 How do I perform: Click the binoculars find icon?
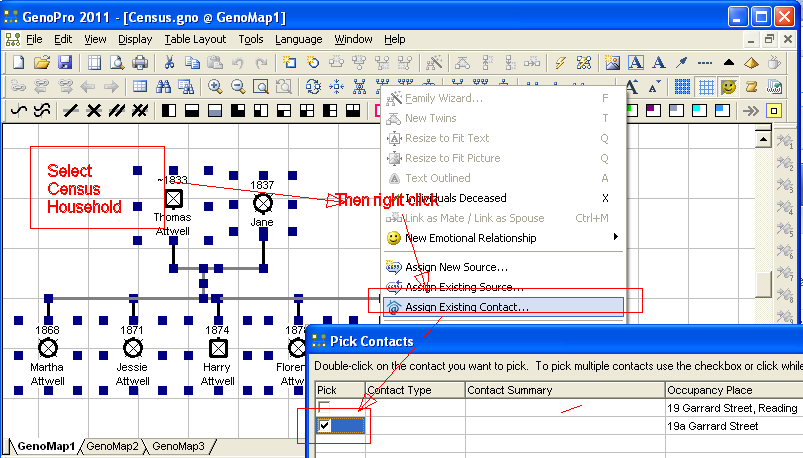coord(163,86)
